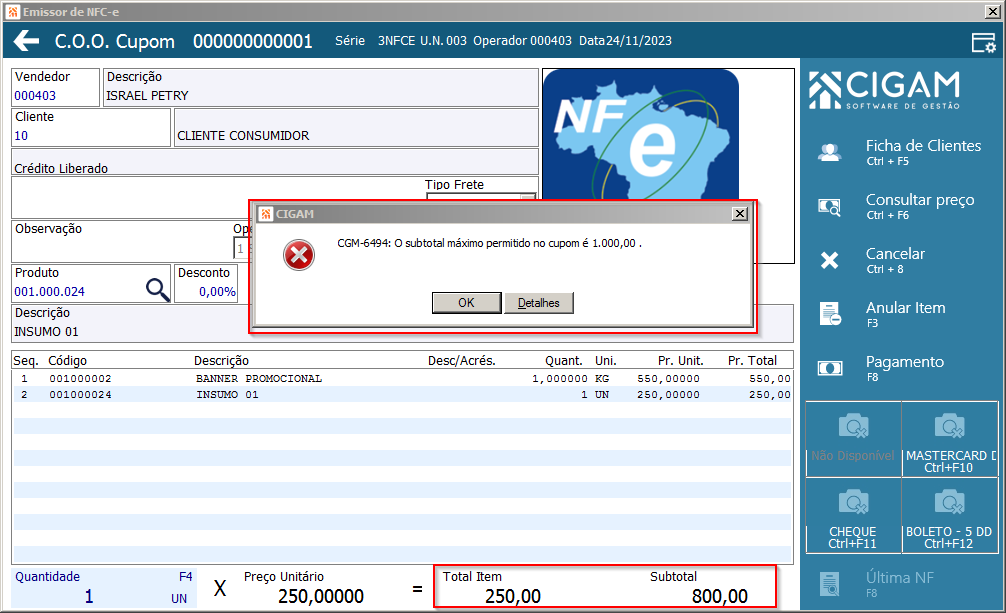Click the Cancelar X icon
This screenshot has height=613, width=1006.
pos(830,260)
